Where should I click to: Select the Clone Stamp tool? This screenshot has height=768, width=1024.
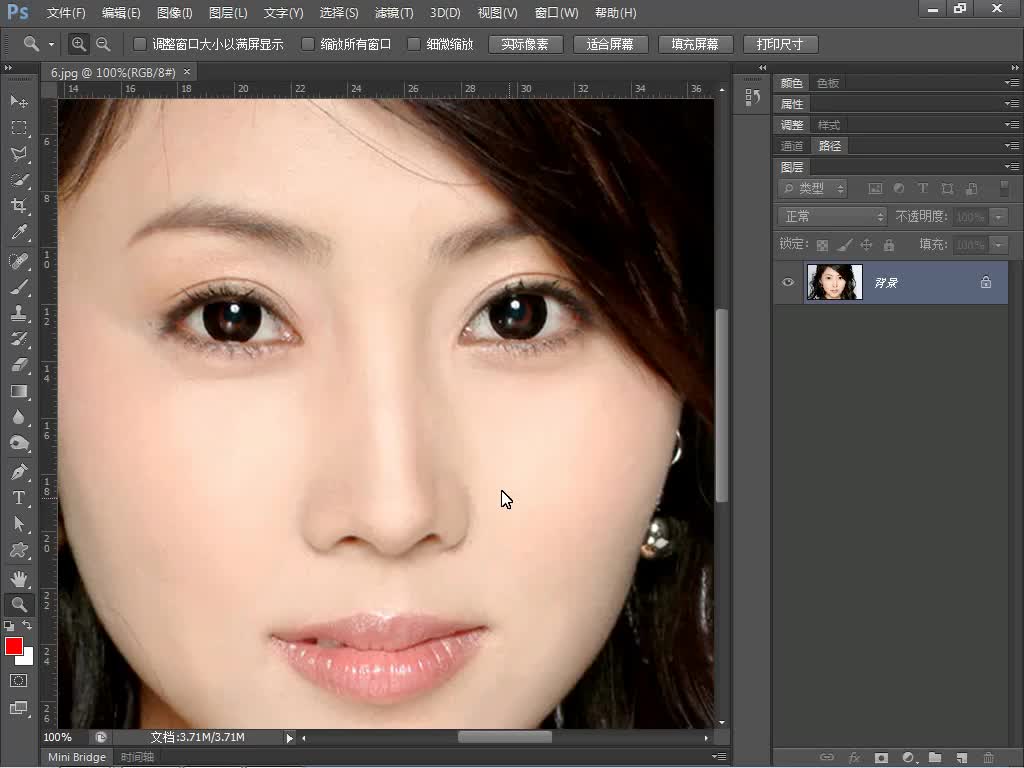pos(19,313)
